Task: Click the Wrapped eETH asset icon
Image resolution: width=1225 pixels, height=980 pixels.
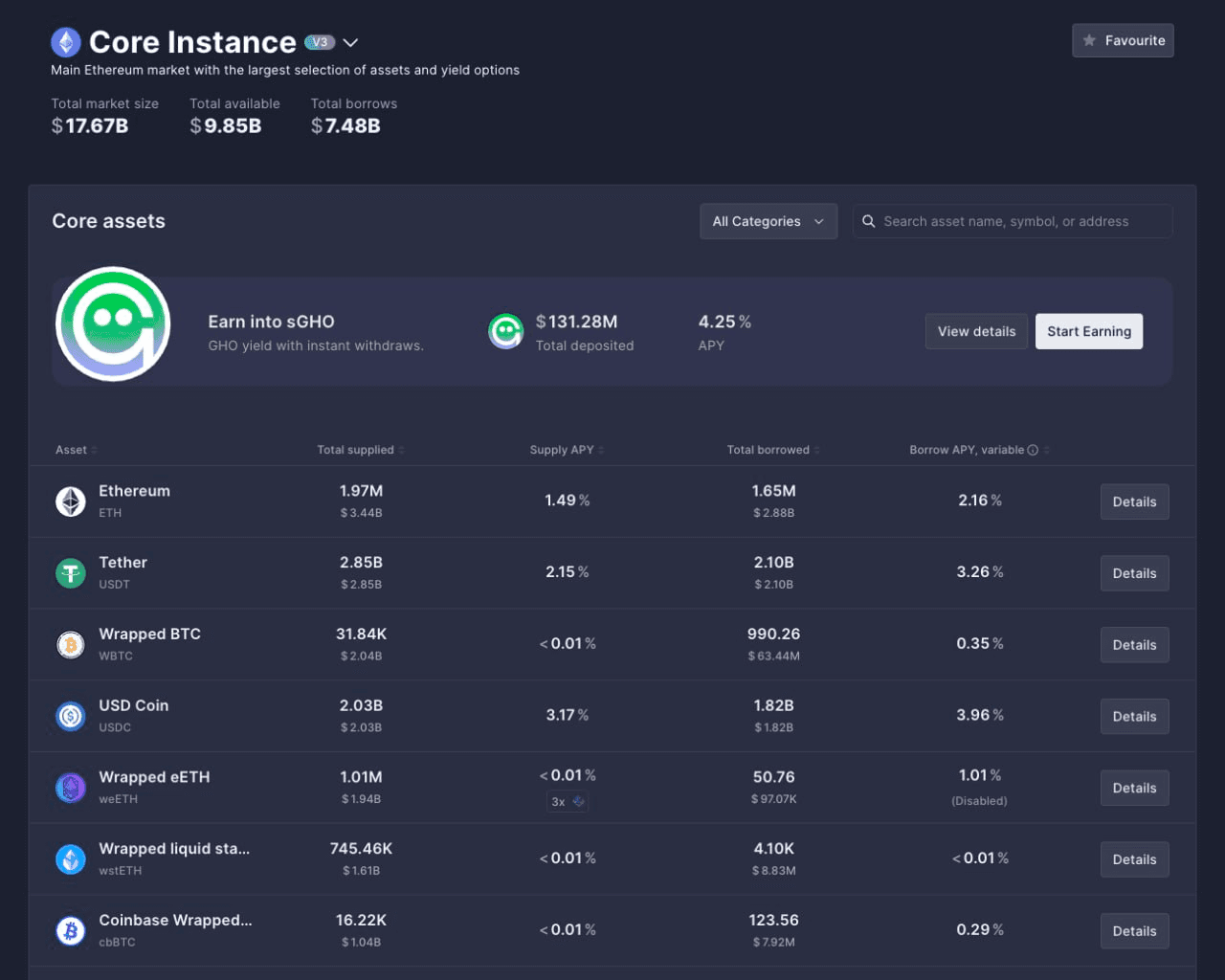Action: (71, 788)
